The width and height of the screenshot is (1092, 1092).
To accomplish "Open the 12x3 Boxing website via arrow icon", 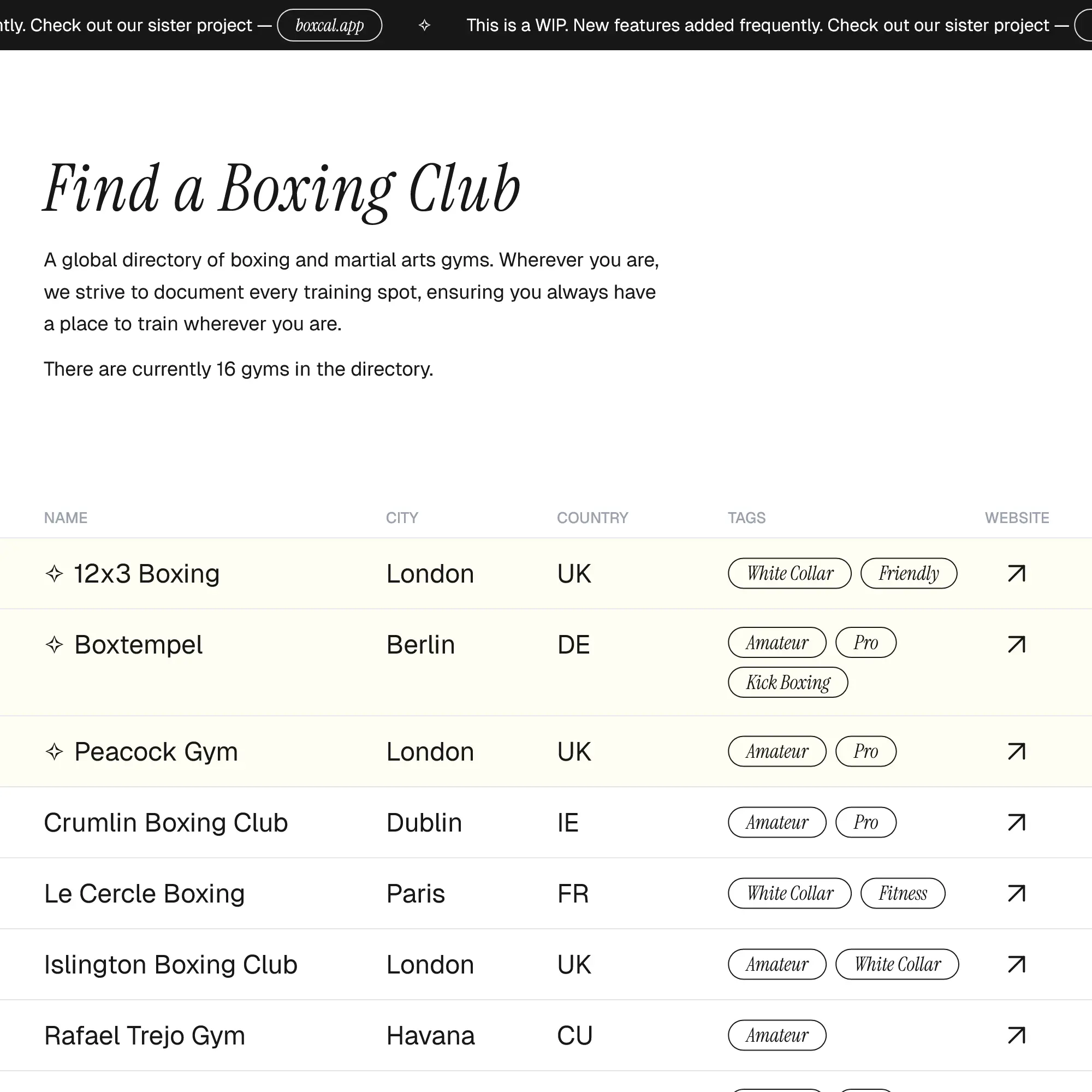I will 1016,573.
